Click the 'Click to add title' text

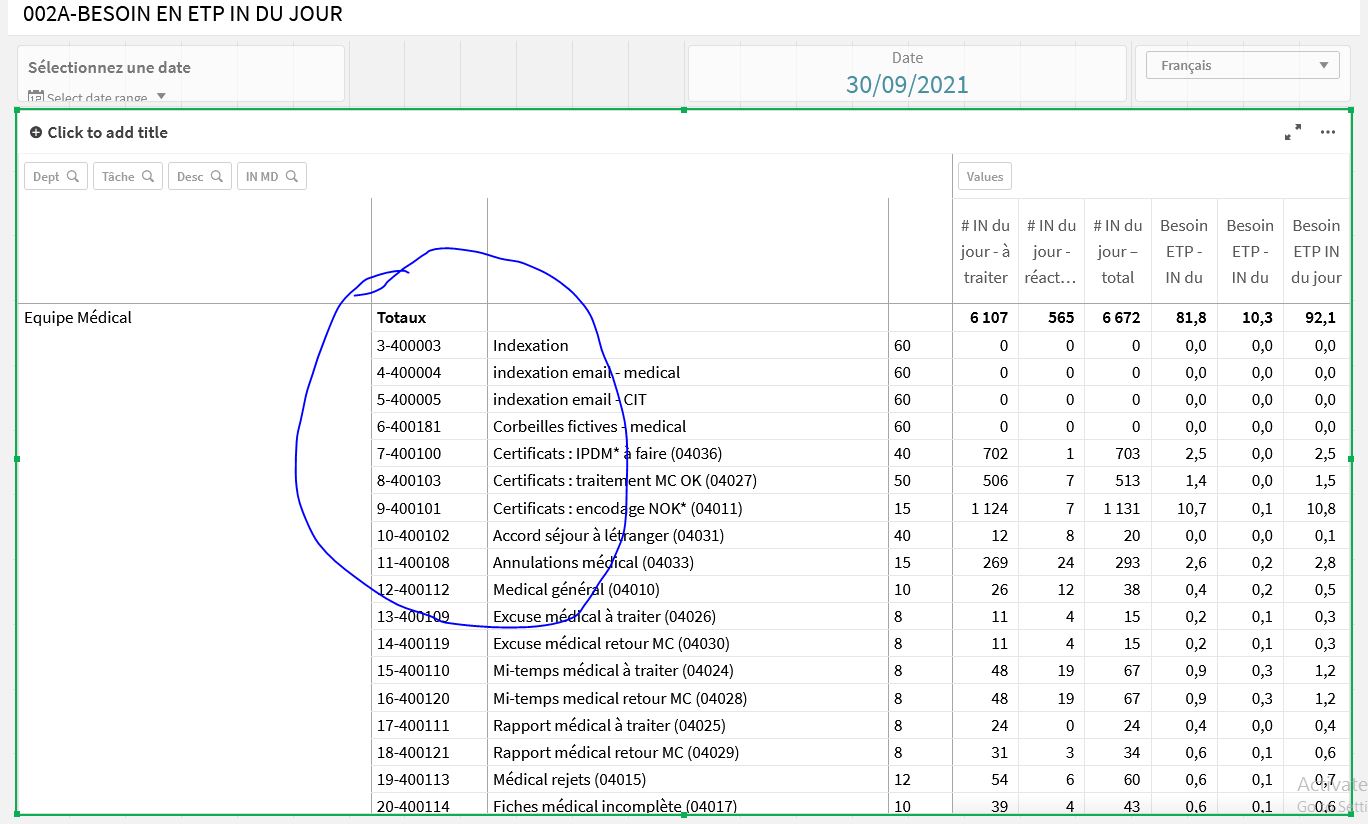pyautogui.click(x=107, y=132)
